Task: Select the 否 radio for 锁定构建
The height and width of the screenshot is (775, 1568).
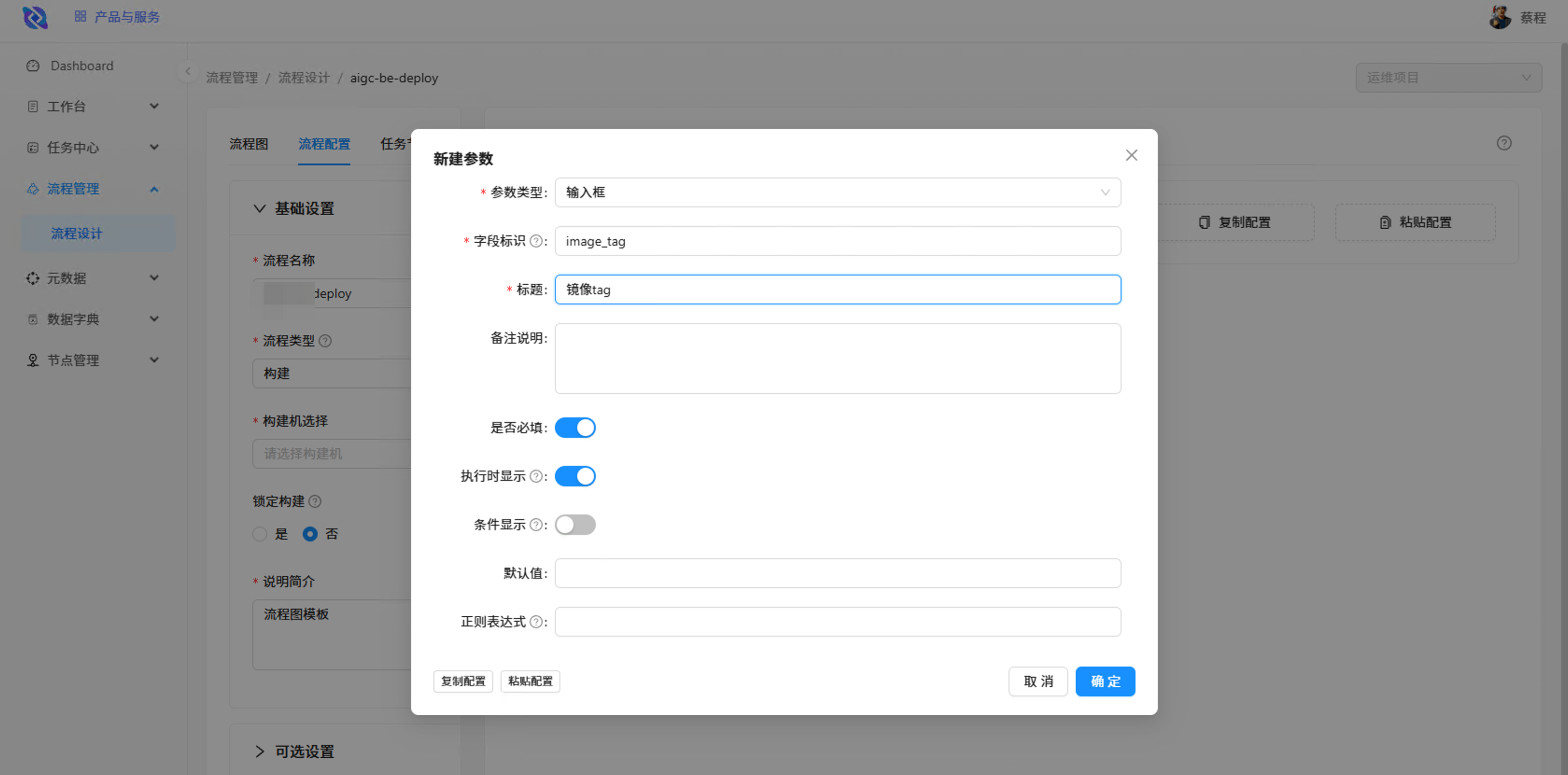Action: pyautogui.click(x=310, y=534)
